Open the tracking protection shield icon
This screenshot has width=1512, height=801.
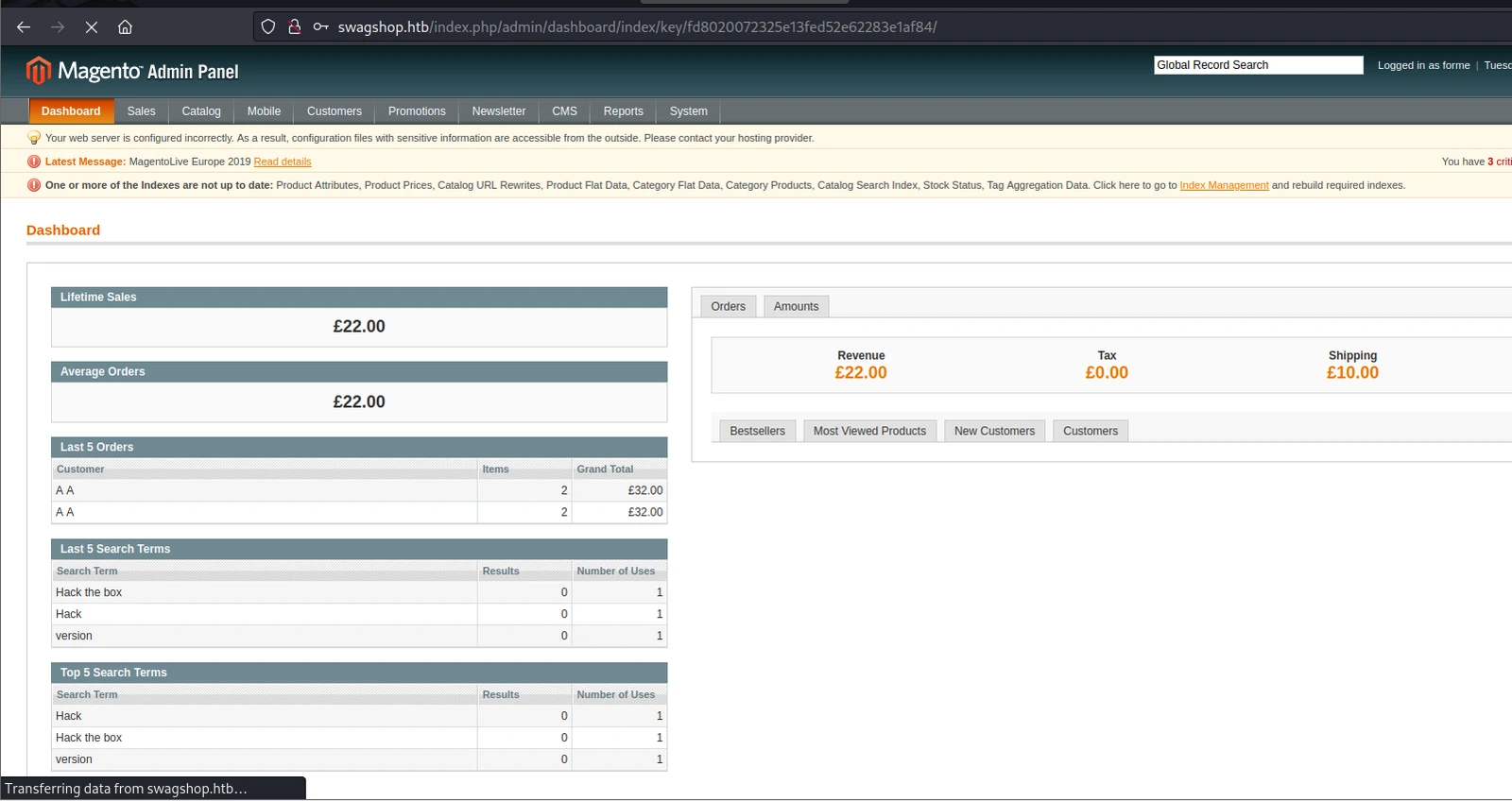pos(268,27)
